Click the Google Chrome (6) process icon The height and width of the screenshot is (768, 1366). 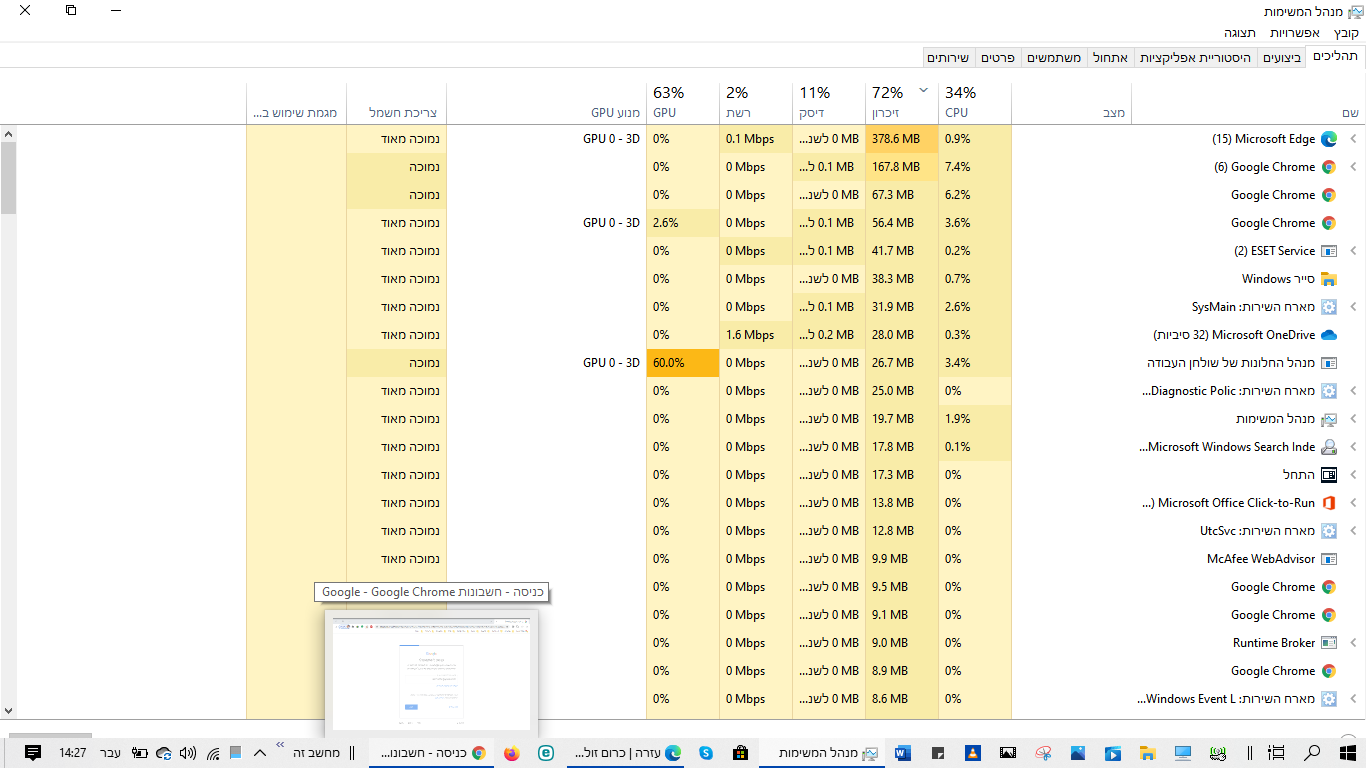(1329, 167)
